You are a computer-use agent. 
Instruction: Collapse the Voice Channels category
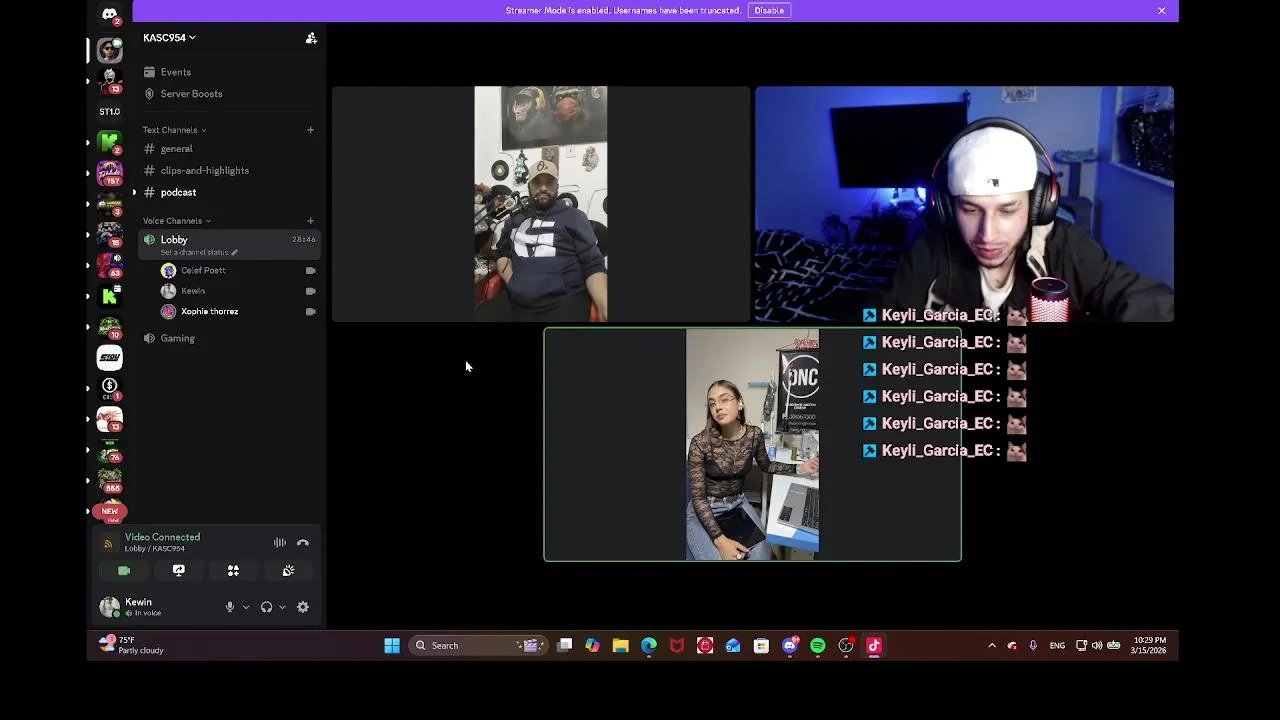click(x=176, y=221)
